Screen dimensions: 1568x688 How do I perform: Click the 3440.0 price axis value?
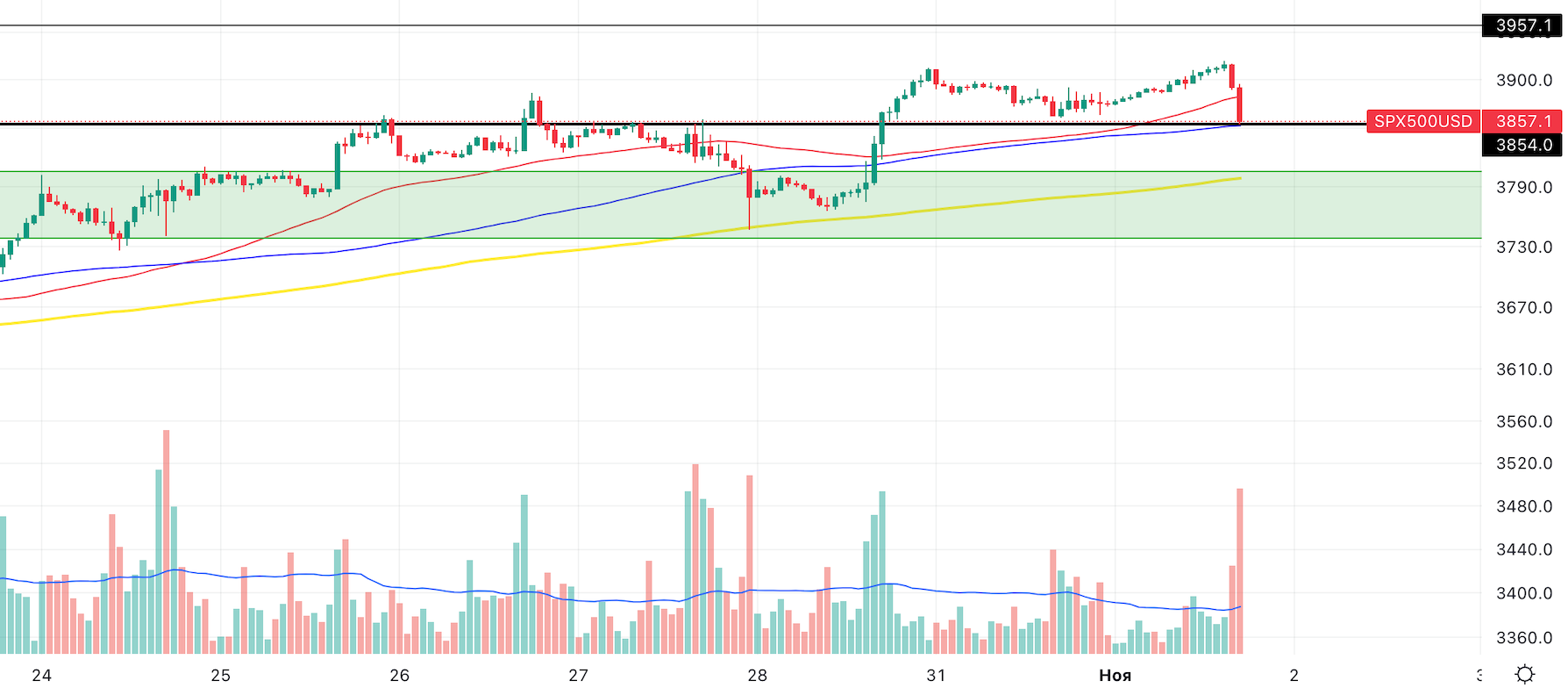coord(1524,549)
